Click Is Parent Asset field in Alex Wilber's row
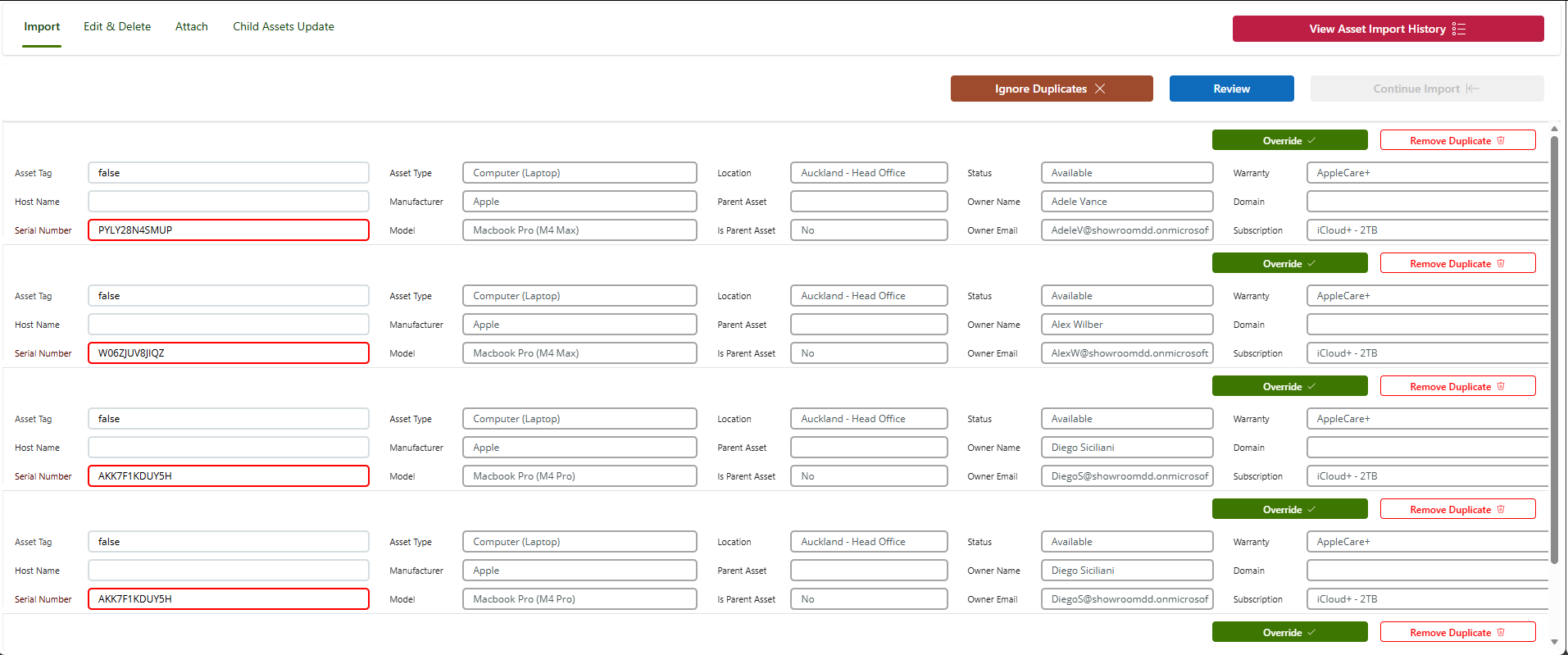This screenshot has width=1568, height=655. coord(869,353)
